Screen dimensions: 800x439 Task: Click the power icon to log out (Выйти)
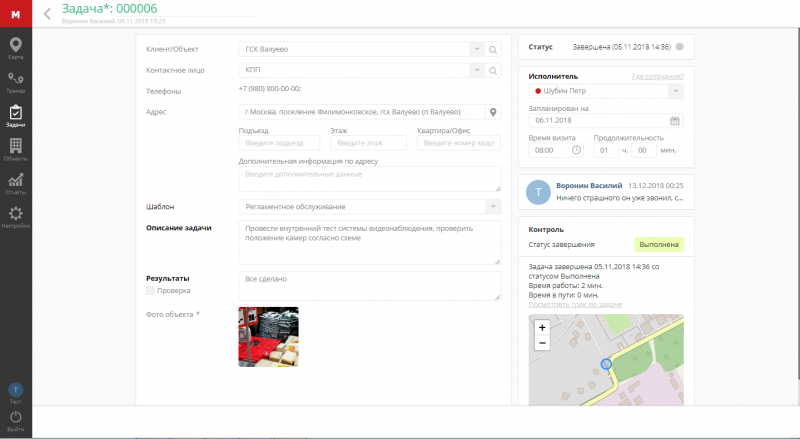[16, 416]
